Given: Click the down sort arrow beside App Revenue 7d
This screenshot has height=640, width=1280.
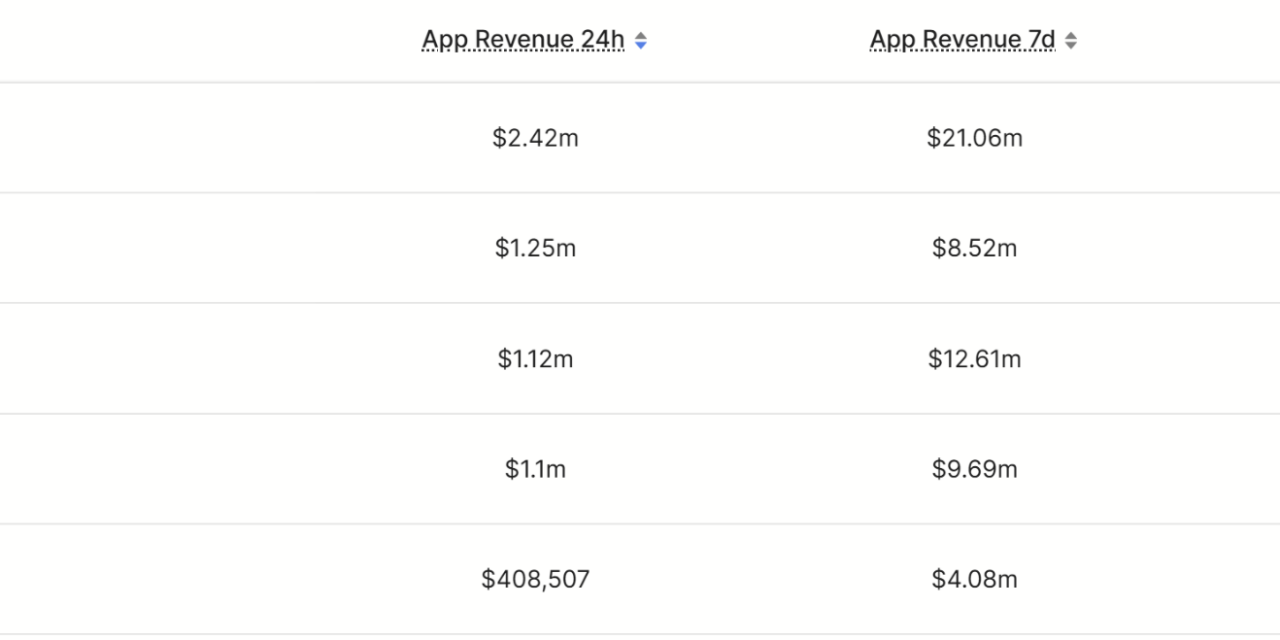Looking at the screenshot, I should 1071,45.
